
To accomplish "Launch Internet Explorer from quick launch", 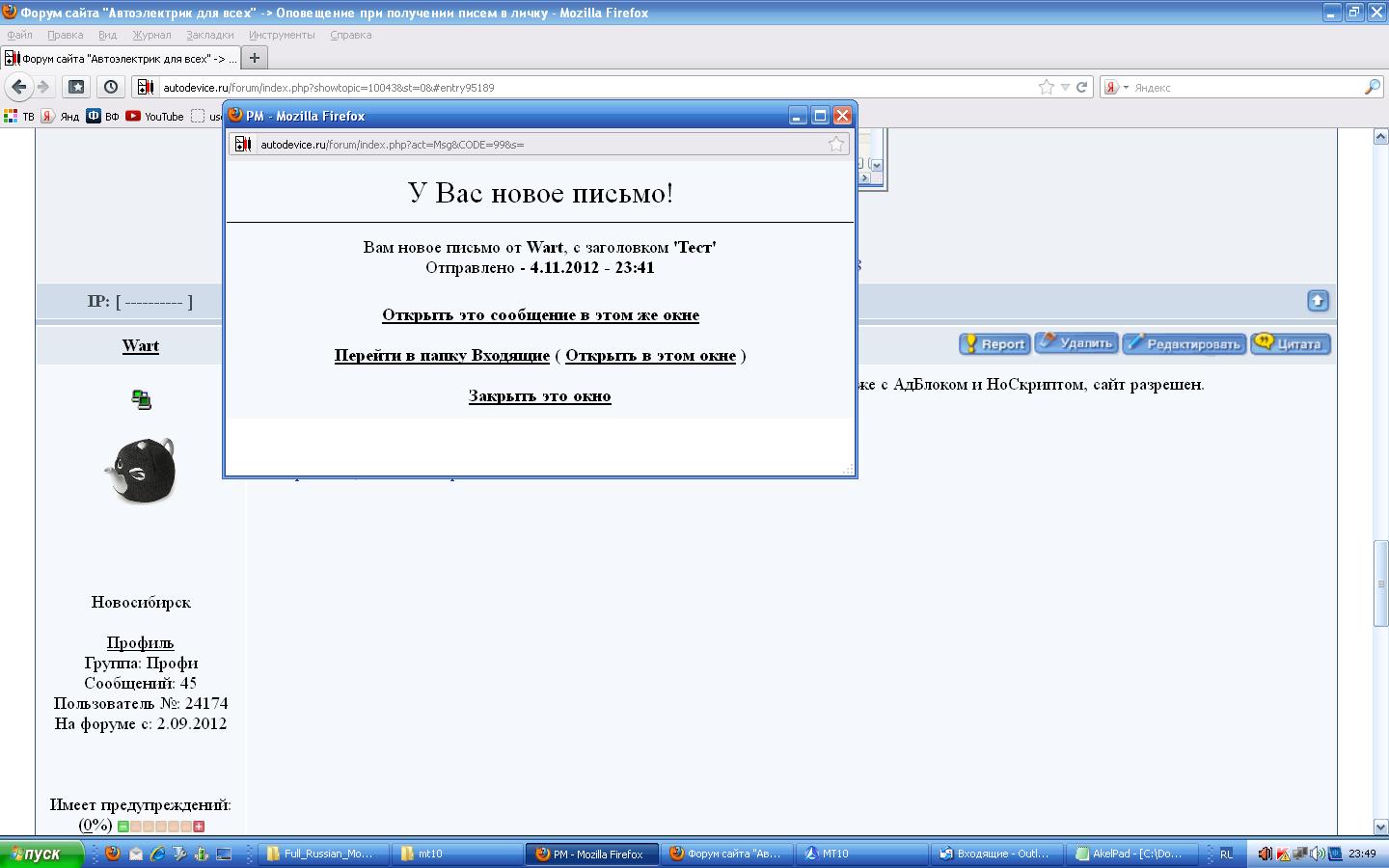I will [157, 854].
